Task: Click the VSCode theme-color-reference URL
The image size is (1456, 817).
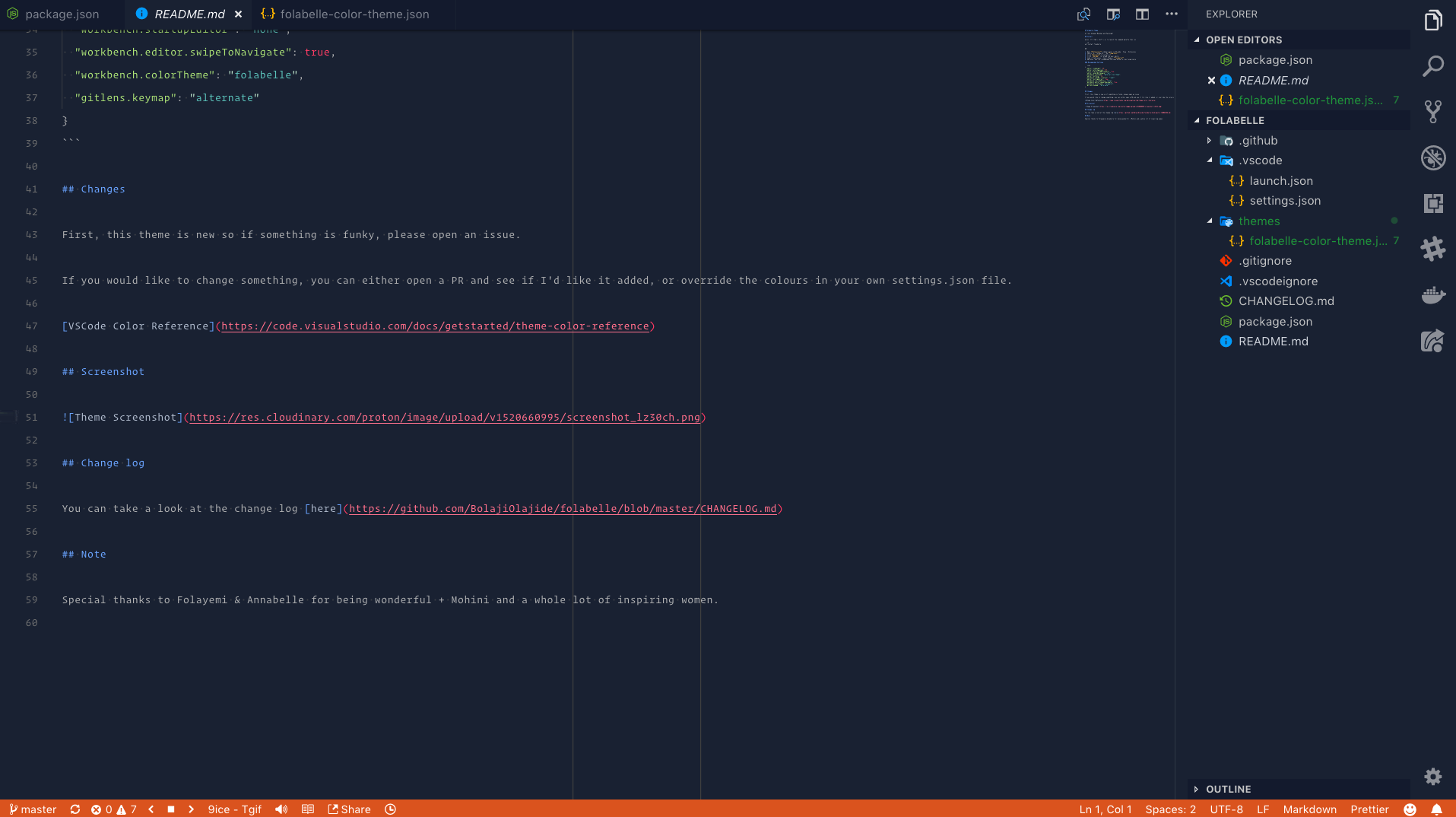Action: 435,326
